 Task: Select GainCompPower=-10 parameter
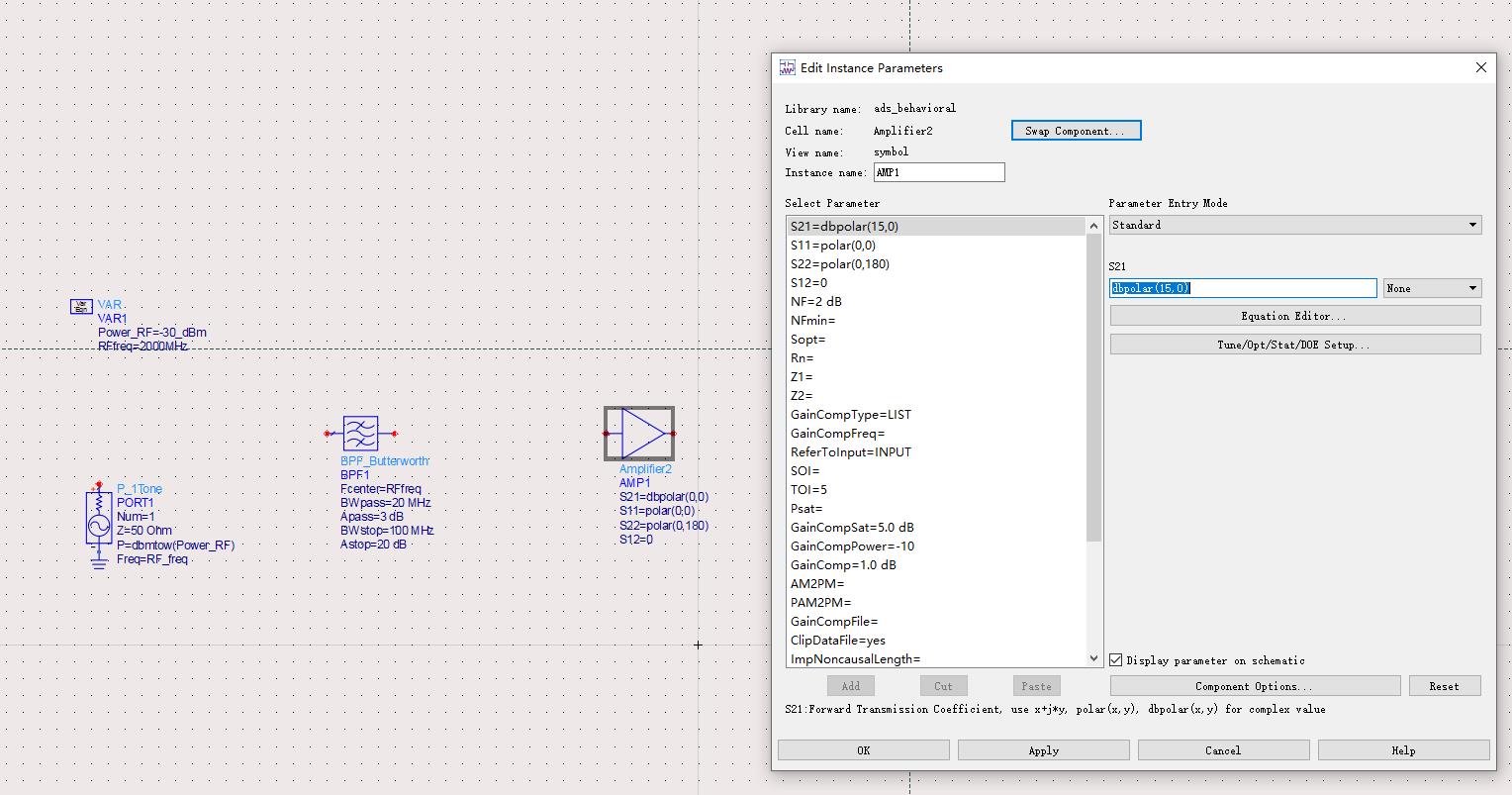(x=936, y=547)
